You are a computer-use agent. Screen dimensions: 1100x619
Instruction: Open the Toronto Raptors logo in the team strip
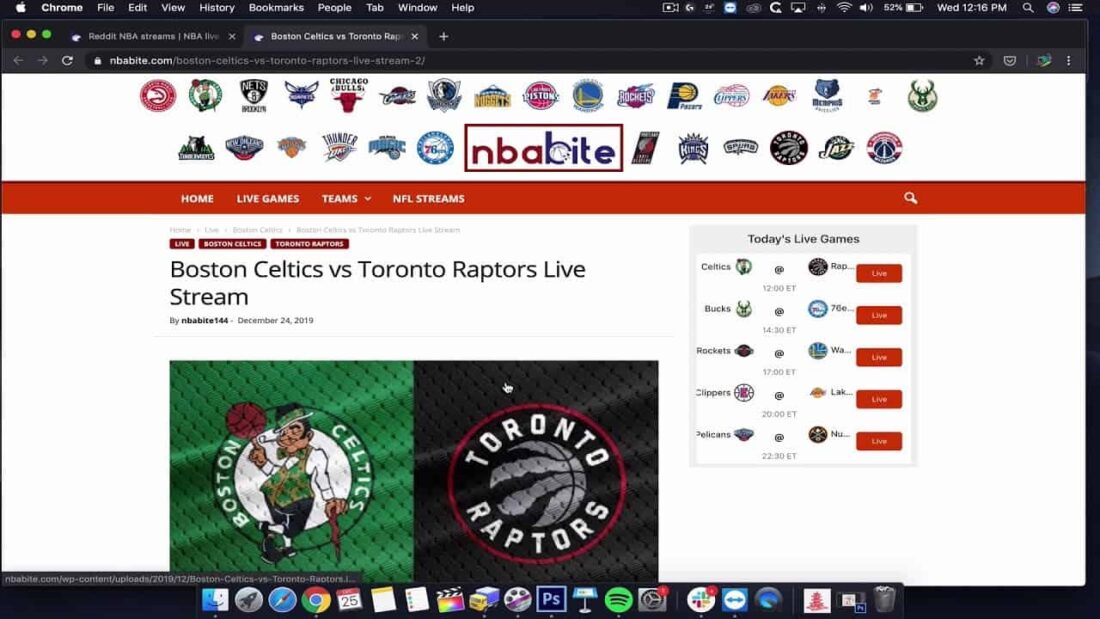coord(789,148)
